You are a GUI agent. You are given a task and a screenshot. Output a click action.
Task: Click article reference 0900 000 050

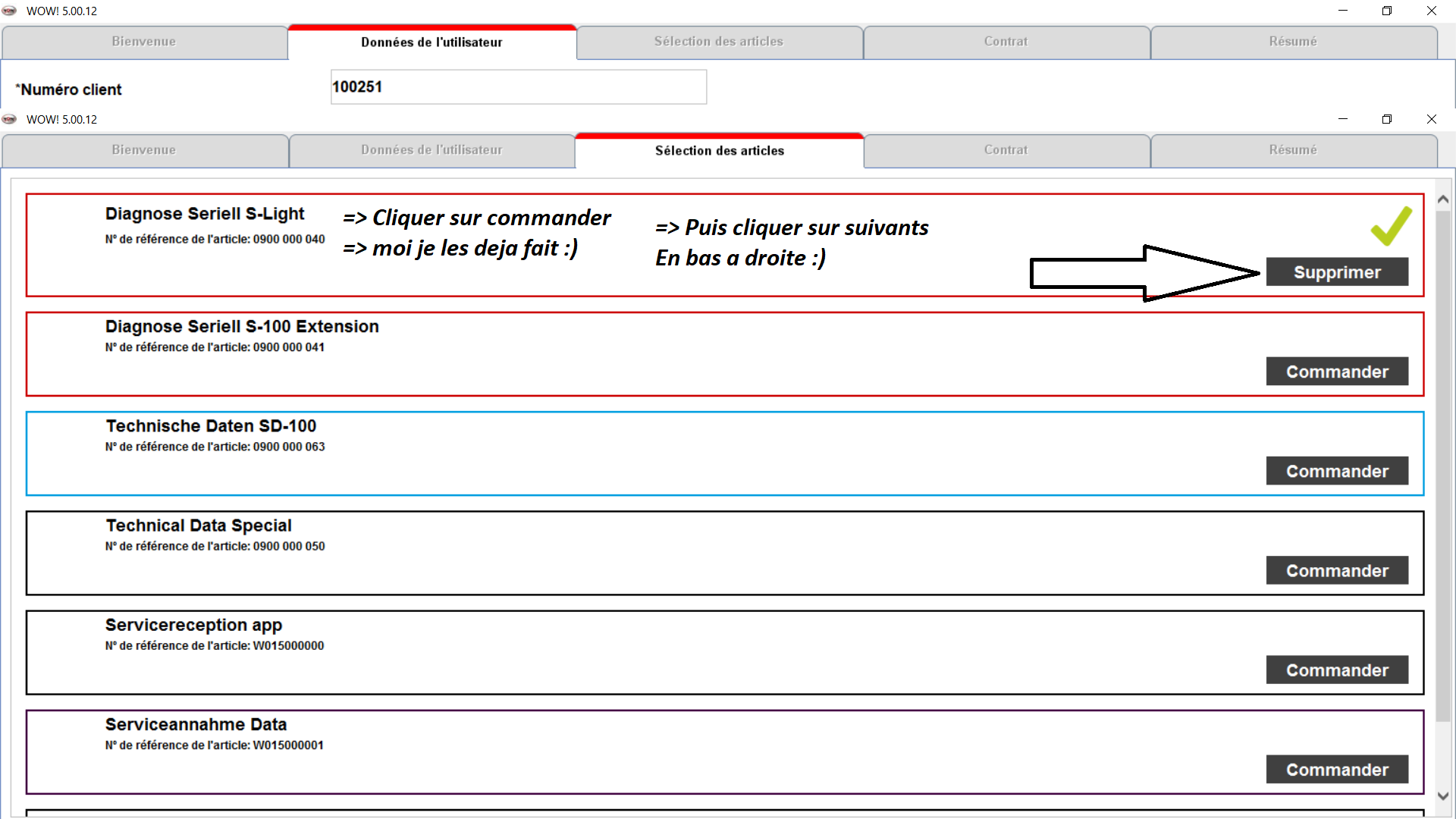click(289, 546)
